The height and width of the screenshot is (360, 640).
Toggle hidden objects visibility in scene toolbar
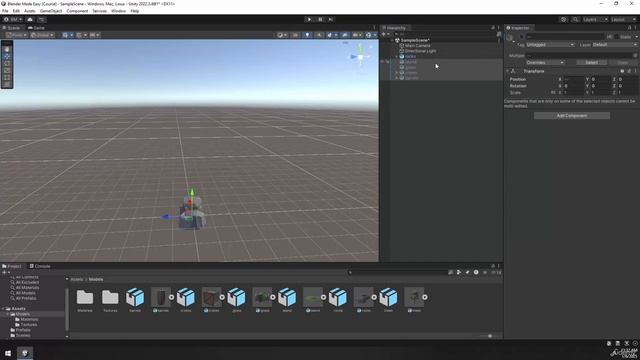point(344,35)
